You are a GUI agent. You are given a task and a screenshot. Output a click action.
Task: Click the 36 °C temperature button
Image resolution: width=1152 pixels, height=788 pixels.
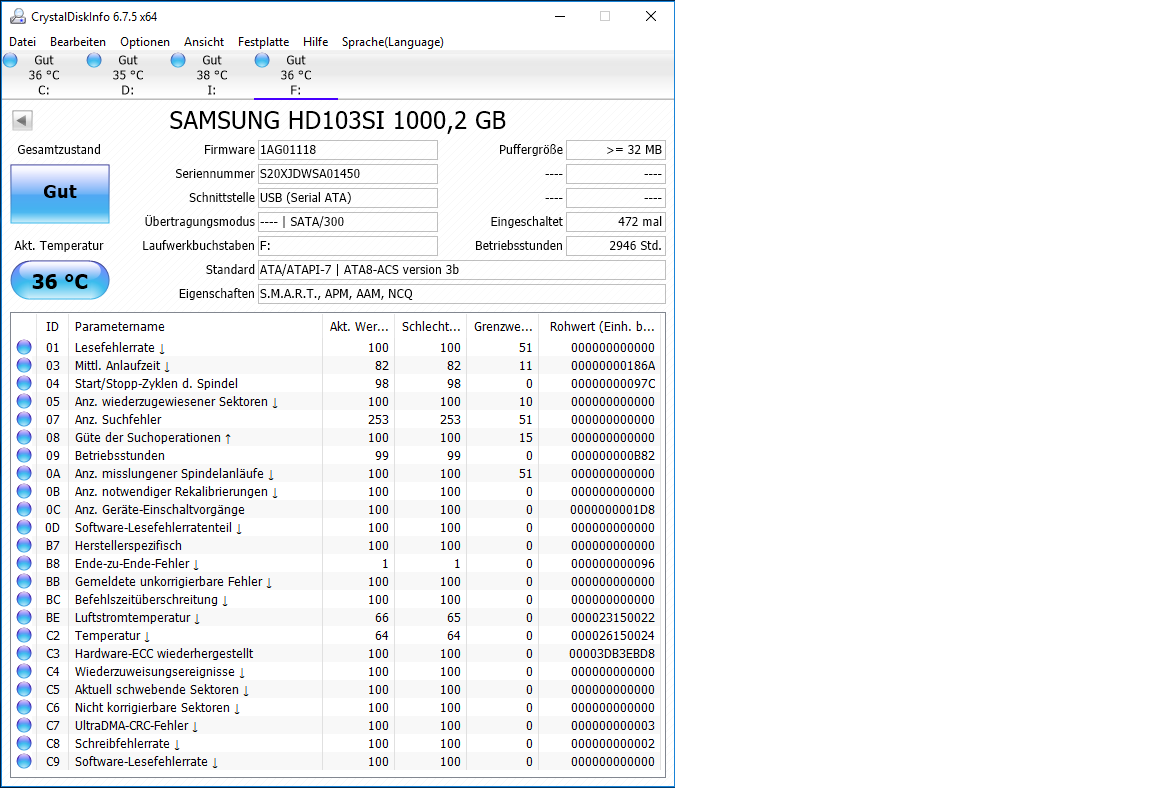[60, 281]
